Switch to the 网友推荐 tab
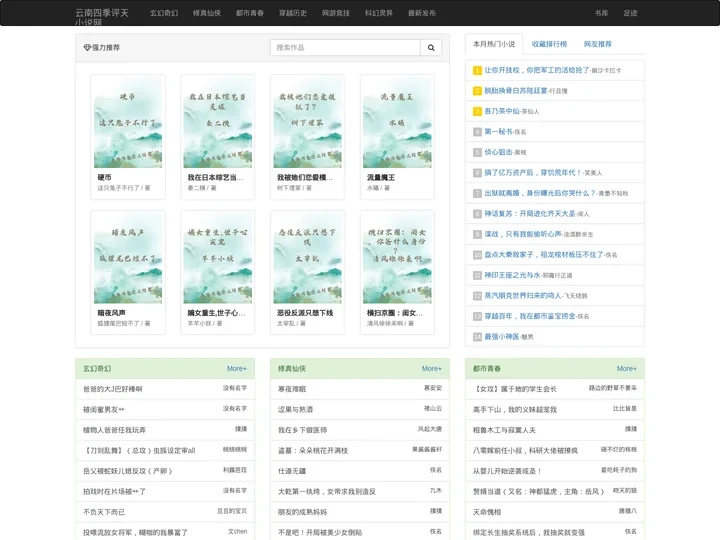The height and width of the screenshot is (540, 720). (597, 44)
